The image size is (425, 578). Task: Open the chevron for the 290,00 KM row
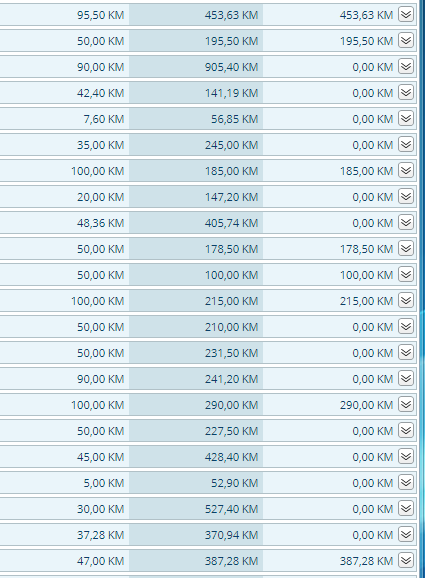[406, 404]
